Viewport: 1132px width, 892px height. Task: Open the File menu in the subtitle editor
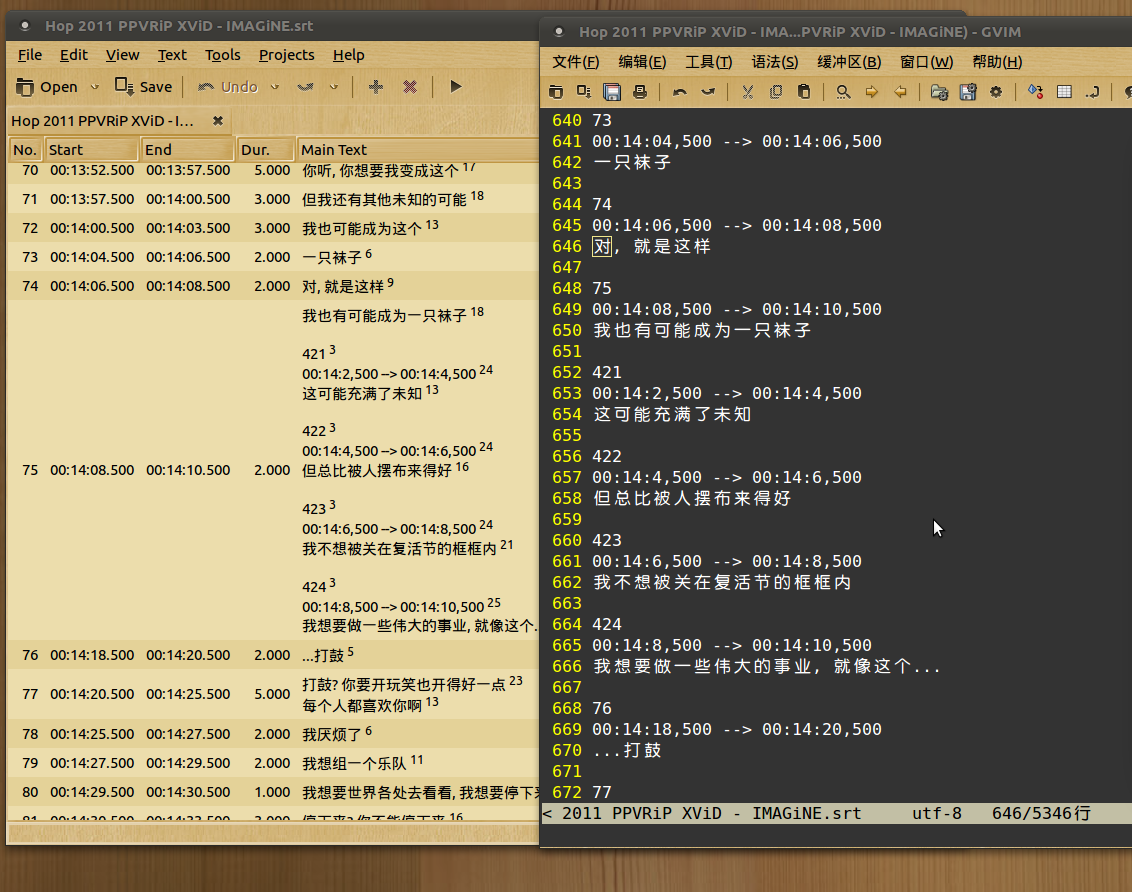coord(30,55)
